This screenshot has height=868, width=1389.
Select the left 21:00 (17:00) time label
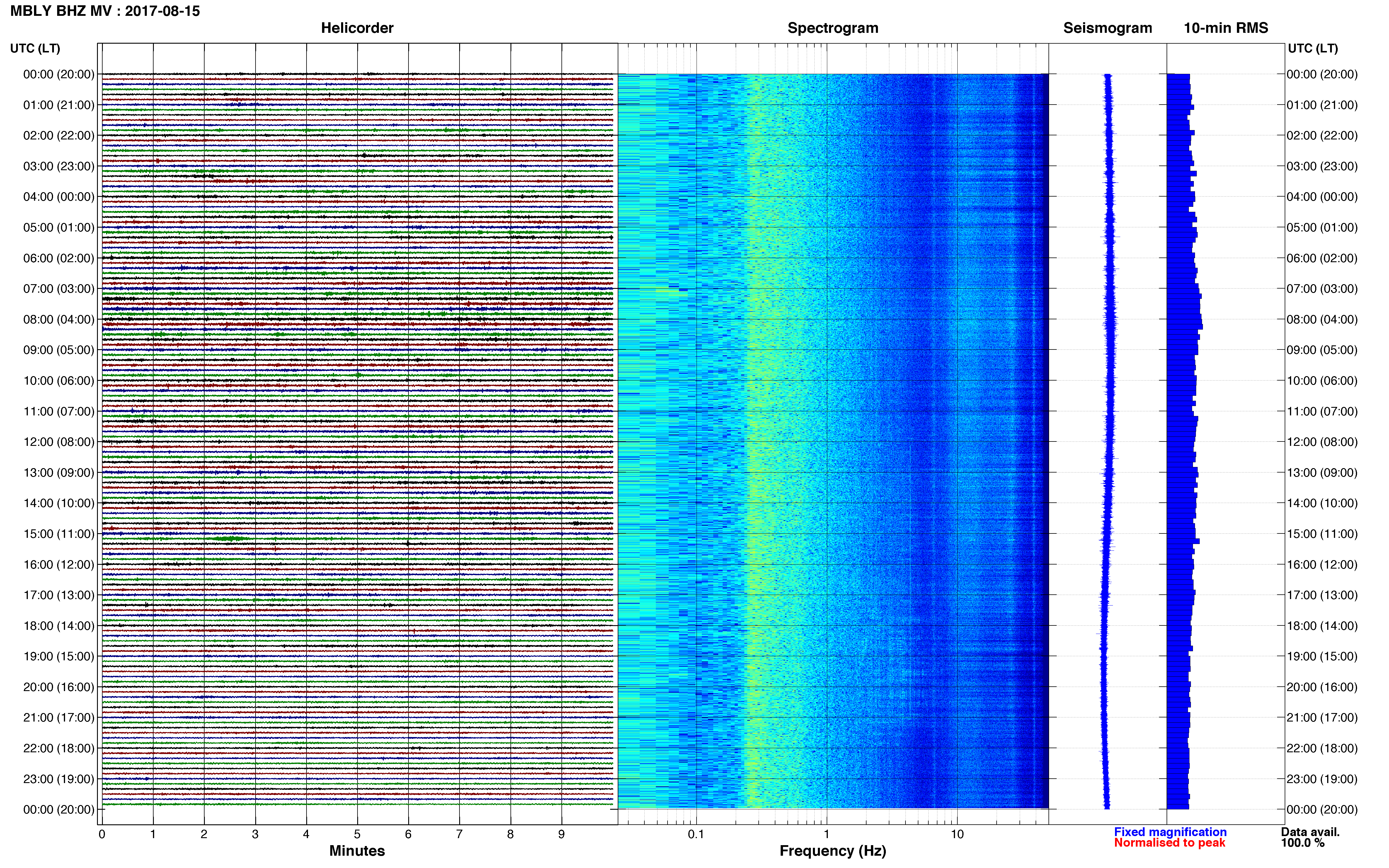click(59, 718)
